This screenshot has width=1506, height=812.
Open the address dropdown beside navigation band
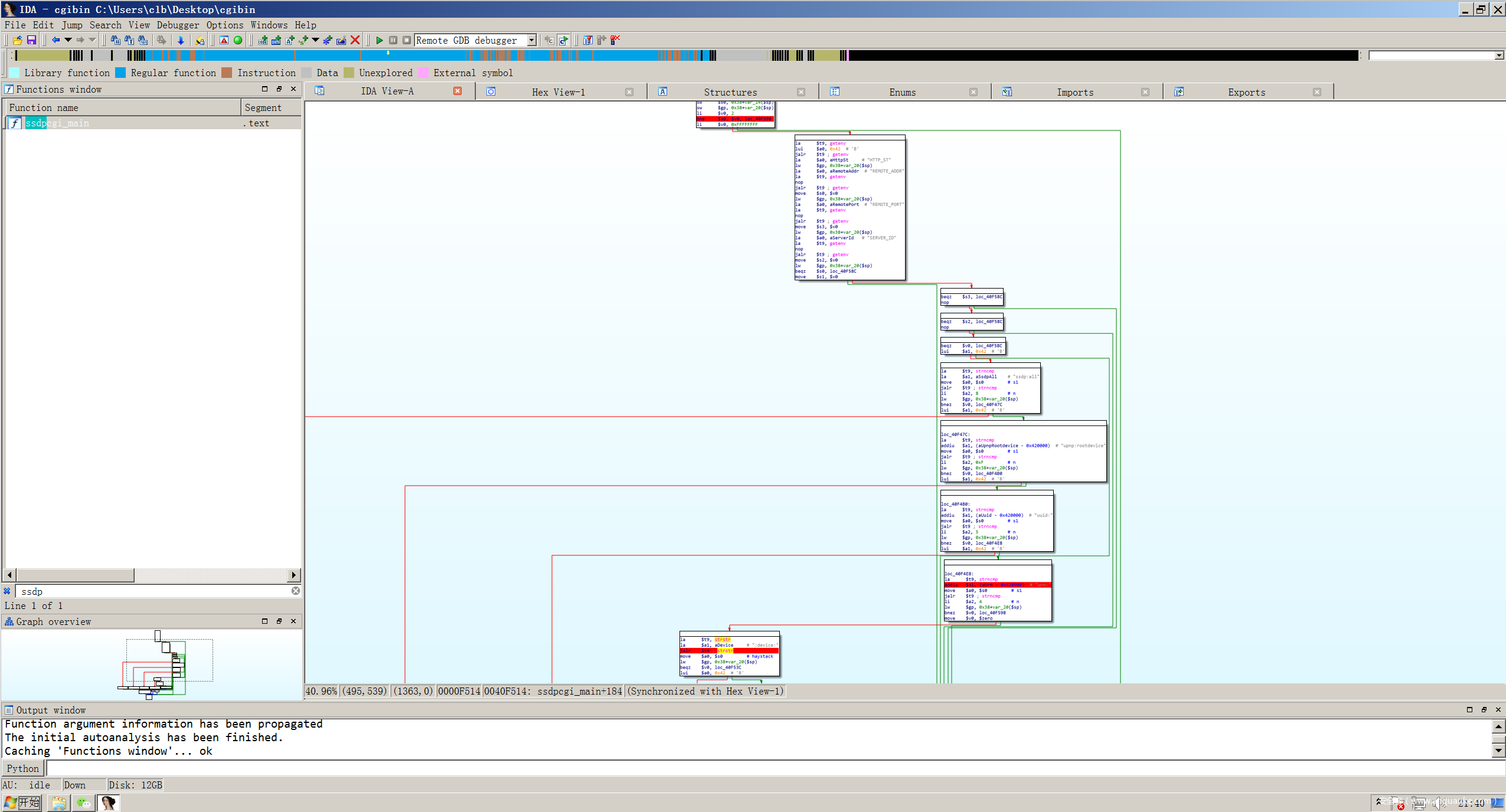click(1498, 55)
